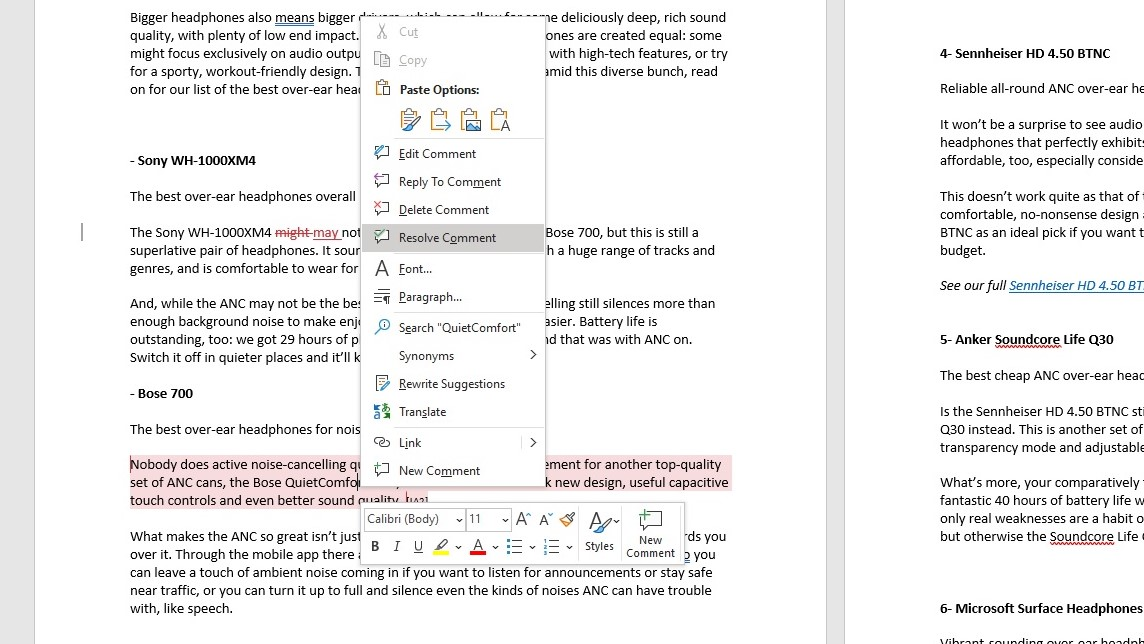Viewport: 1144px width, 644px height.
Task: Choose Merge Formatting paste option
Action: pyautogui.click(x=440, y=120)
